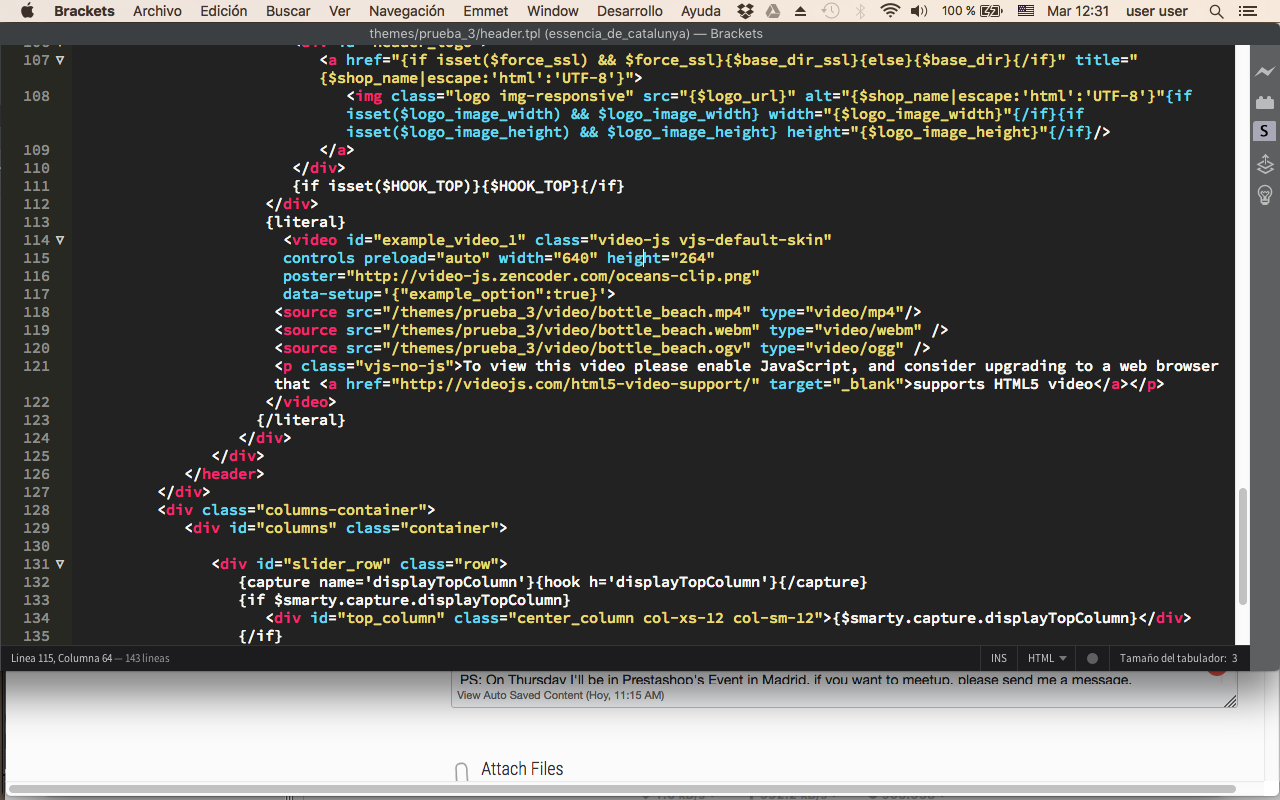Click the stacked layers upload icon
Viewport: 1280px width, 800px height.
click(1264, 163)
